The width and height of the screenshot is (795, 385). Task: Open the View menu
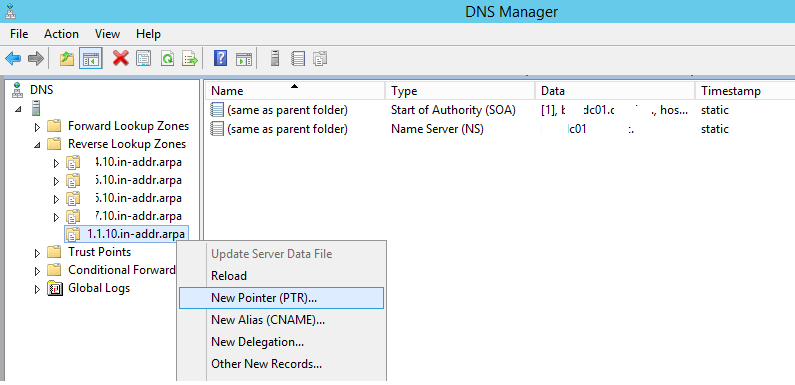(x=107, y=34)
